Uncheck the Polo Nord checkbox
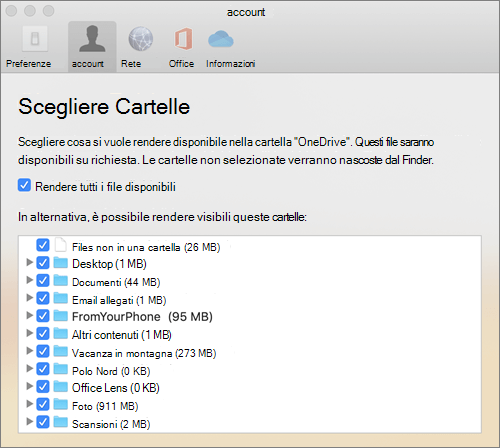The width and height of the screenshot is (500, 448). 43,369
